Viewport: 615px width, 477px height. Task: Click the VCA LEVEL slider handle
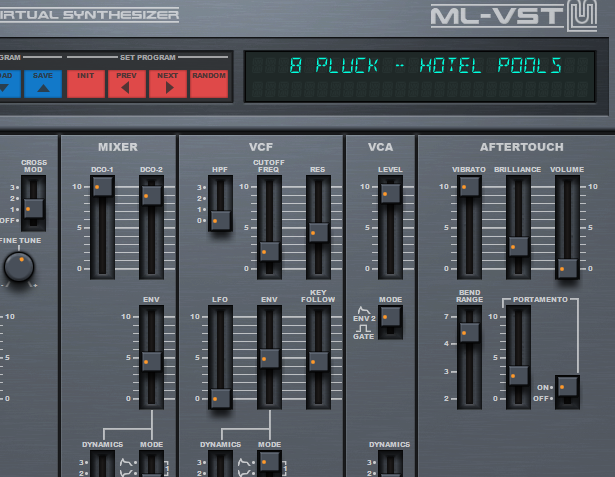(391, 194)
